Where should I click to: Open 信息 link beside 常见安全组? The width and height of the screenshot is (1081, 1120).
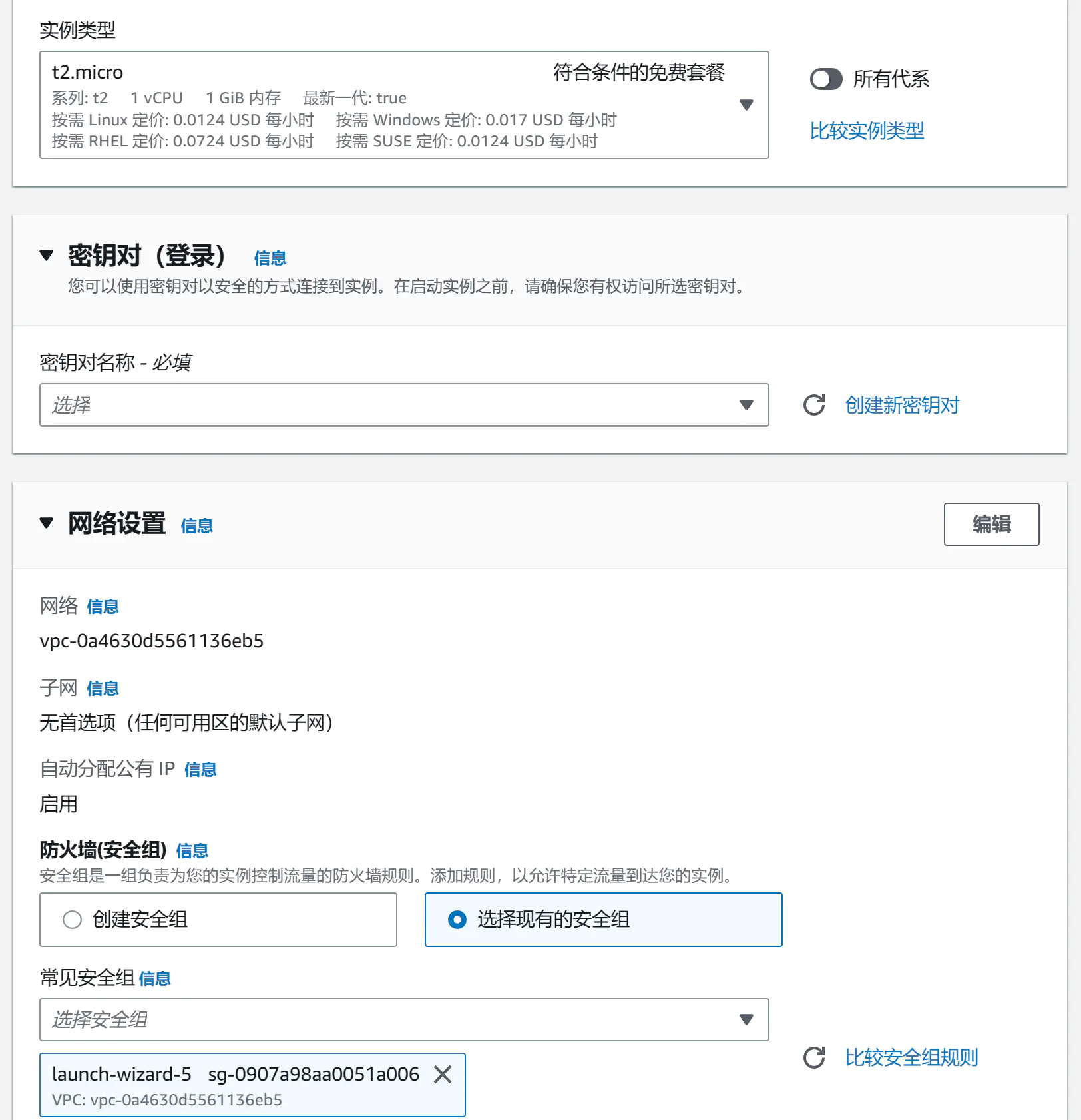(x=155, y=979)
